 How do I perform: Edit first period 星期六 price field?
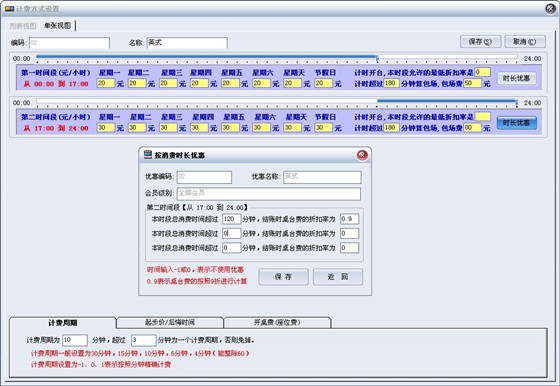click(x=261, y=83)
